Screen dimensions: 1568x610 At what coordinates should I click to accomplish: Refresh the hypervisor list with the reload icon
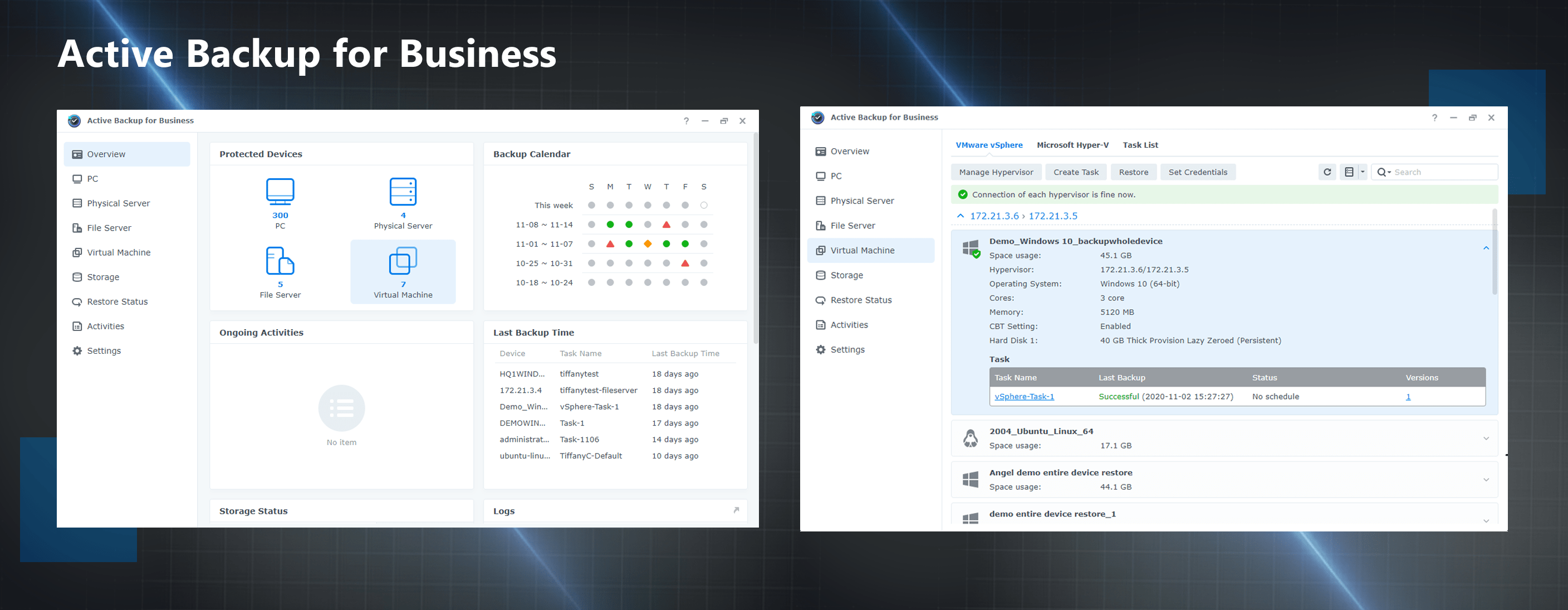coord(1327,172)
